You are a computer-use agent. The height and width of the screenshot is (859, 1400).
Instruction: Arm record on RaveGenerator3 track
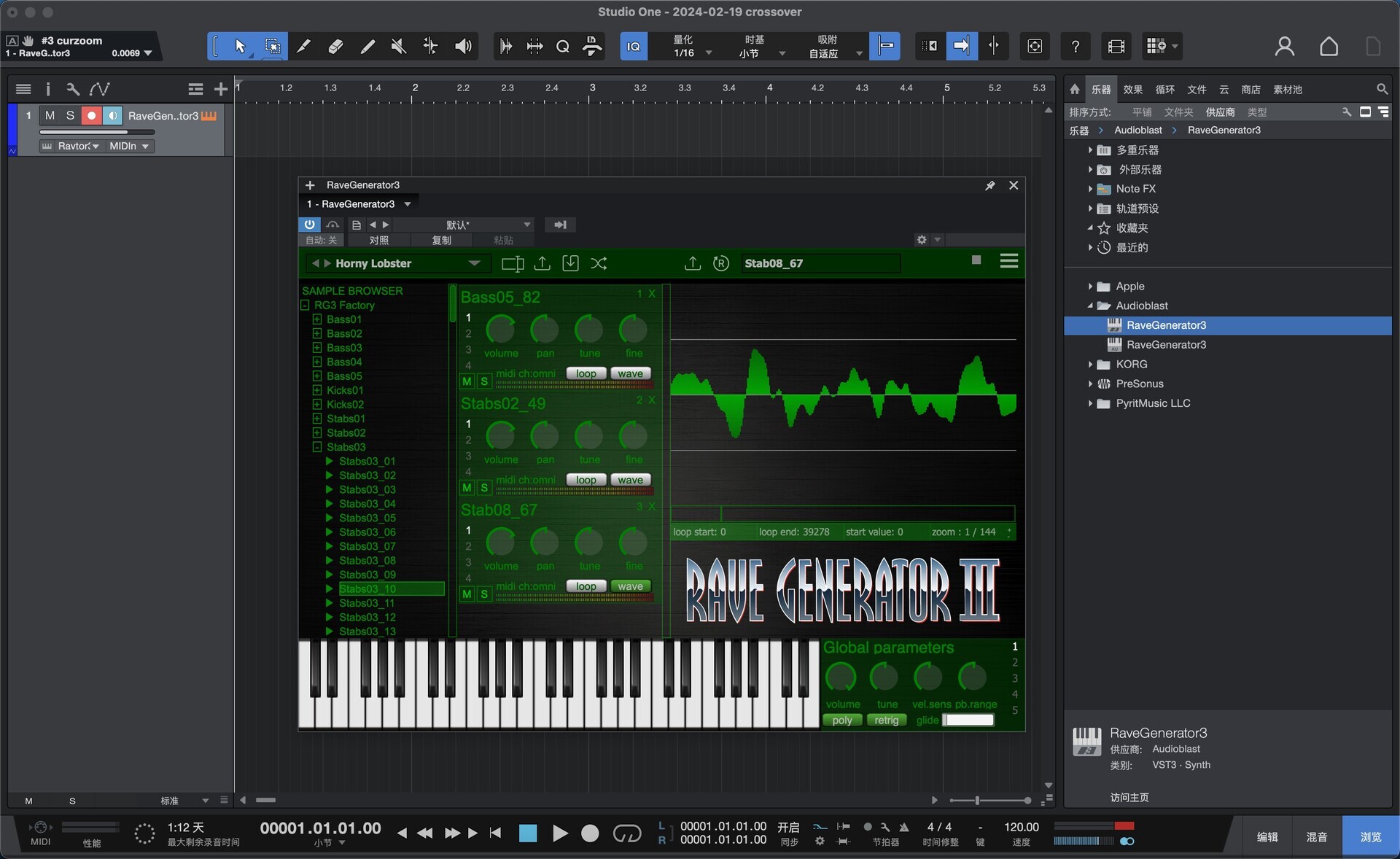tap(91, 115)
